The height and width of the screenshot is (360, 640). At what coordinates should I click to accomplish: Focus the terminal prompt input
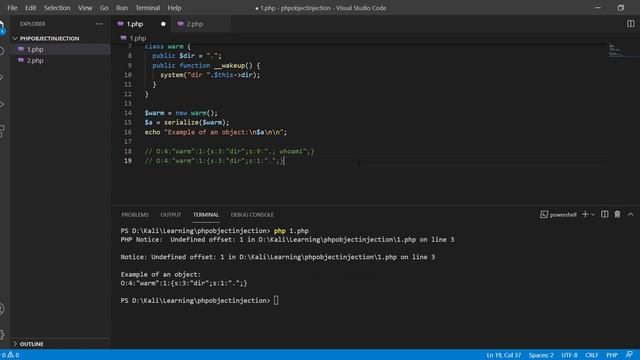coord(276,300)
